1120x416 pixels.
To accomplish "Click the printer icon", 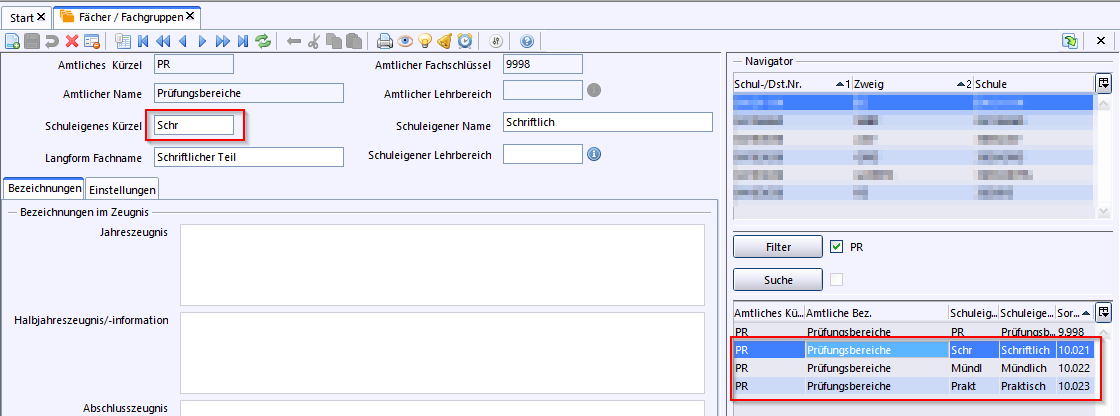I will pos(384,41).
